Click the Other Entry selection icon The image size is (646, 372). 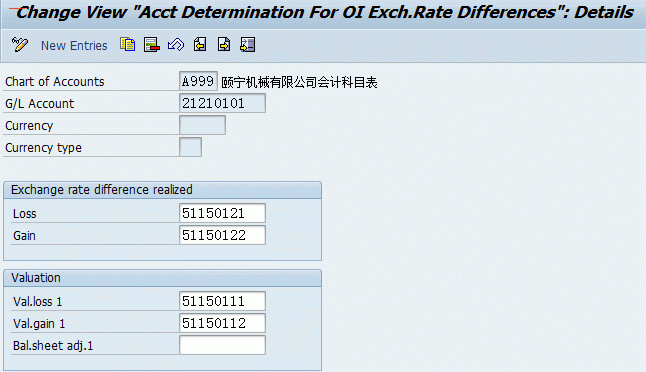pos(248,44)
